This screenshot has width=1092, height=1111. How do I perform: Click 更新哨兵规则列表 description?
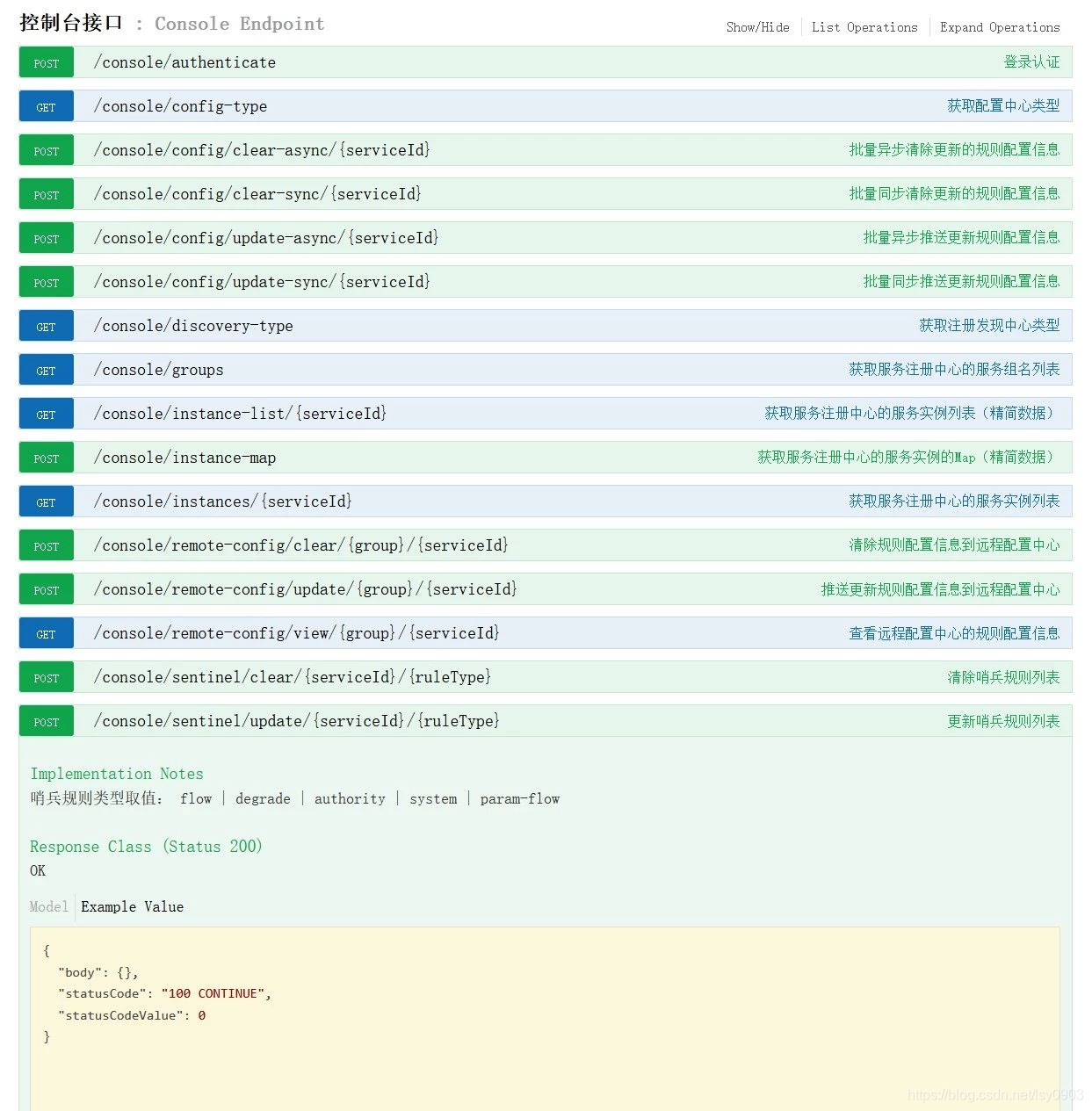click(1003, 721)
